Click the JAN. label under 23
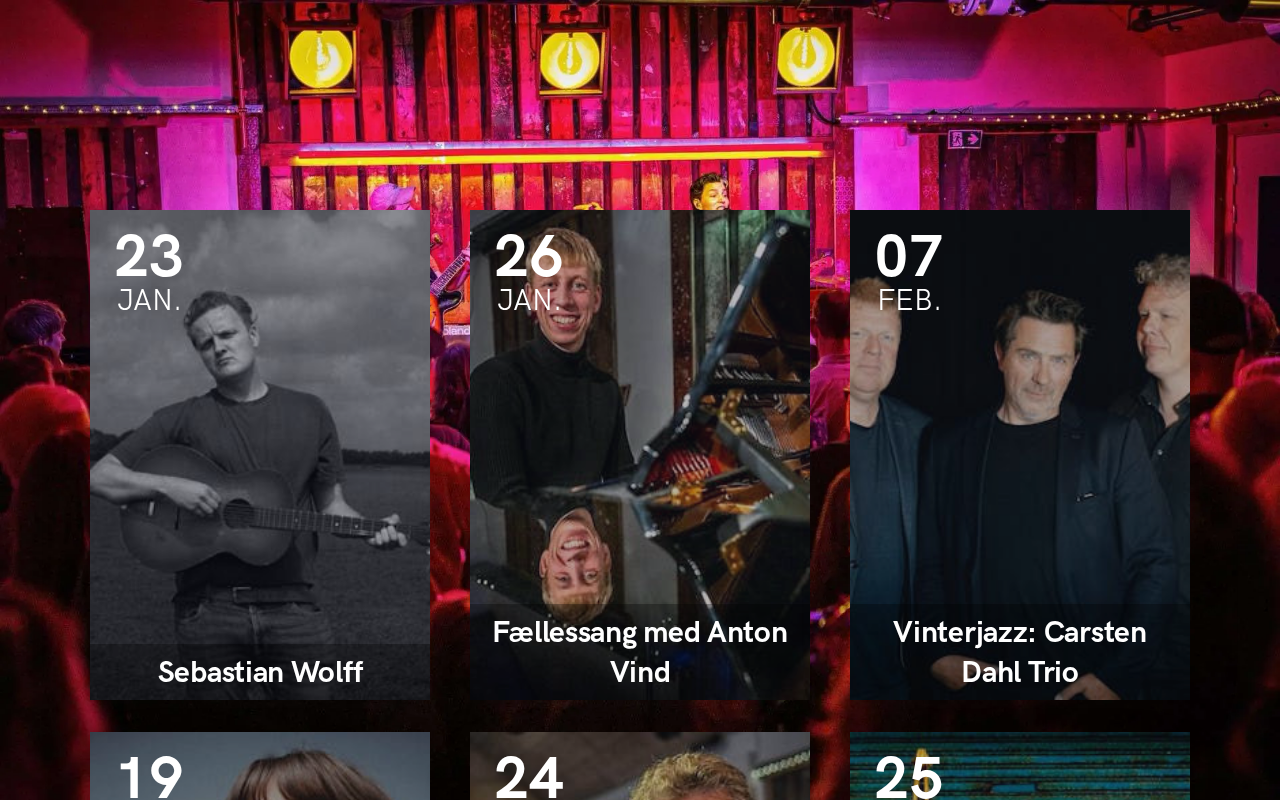The image size is (1280, 800). (149, 300)
